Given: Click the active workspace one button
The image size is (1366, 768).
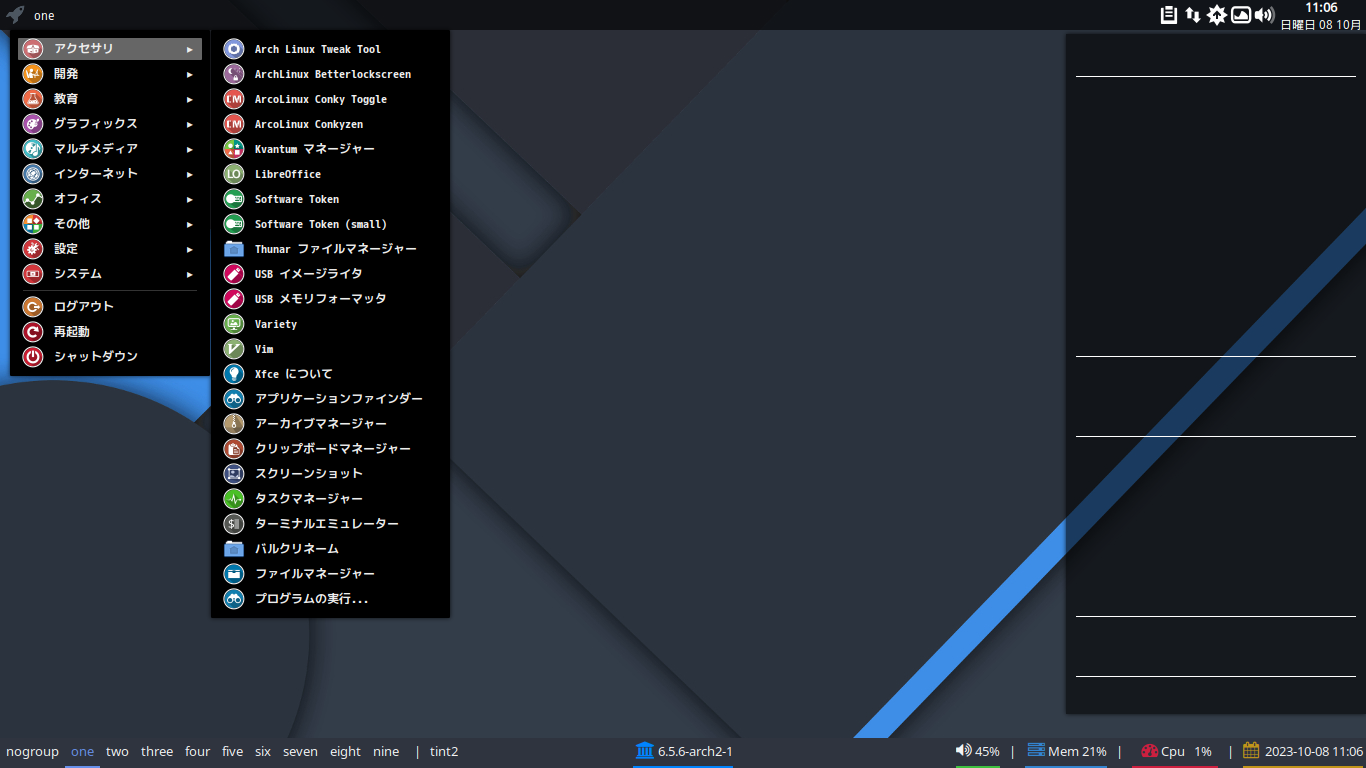Looking at the screenshot, I should (82, 752).
